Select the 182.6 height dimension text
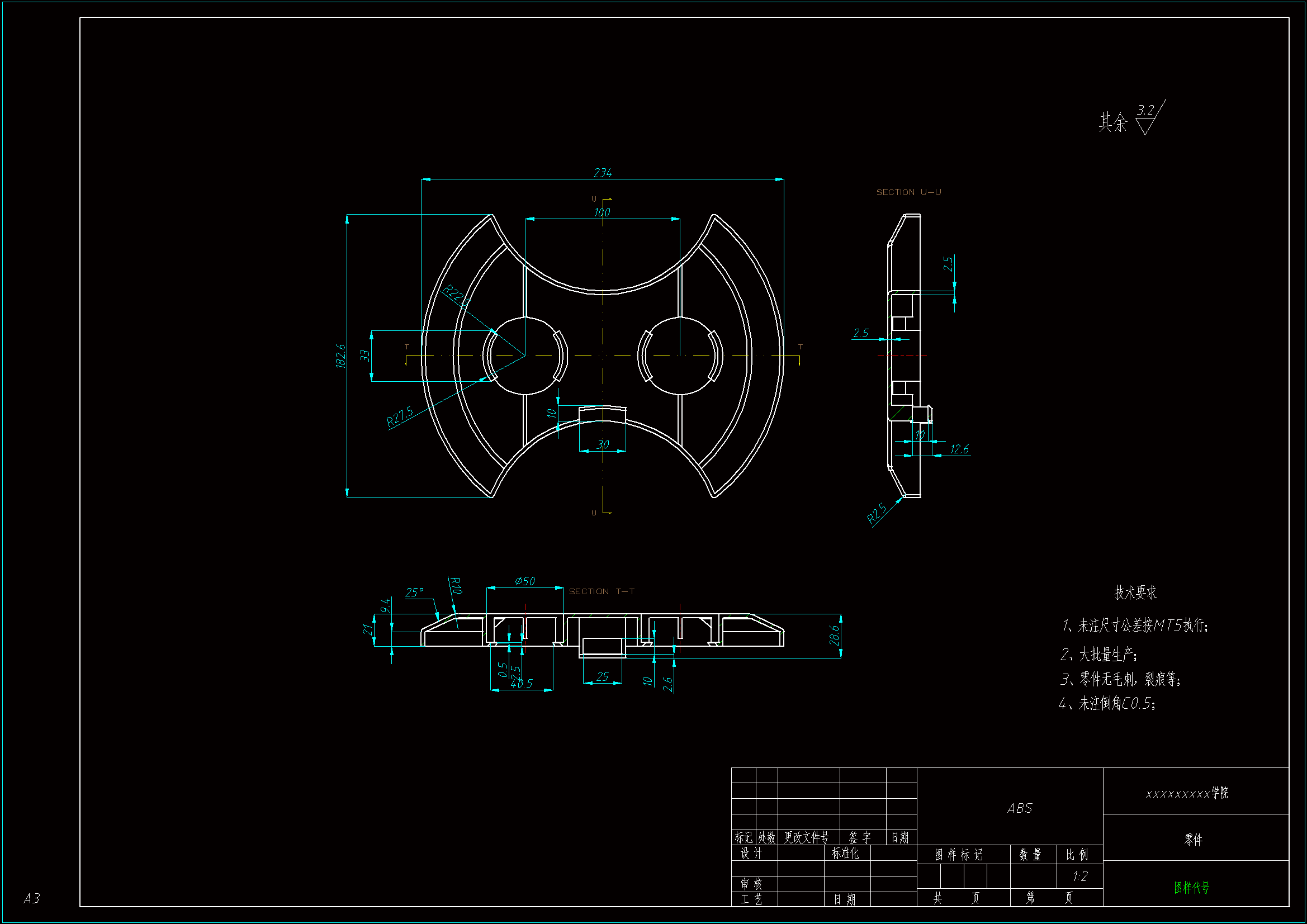1307x924 pixels. click(340, 356)
